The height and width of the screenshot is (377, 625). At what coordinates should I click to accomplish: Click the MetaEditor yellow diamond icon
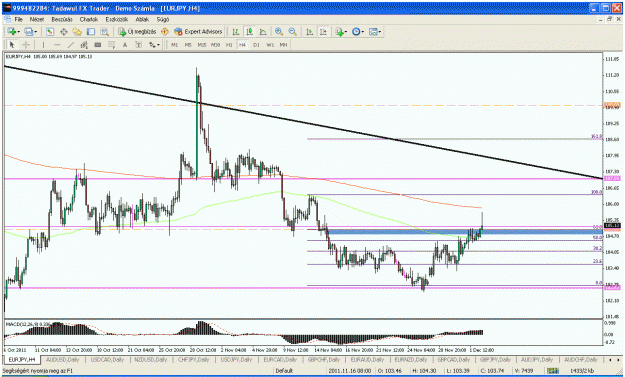pyautogui.click(x=165, y=31)
